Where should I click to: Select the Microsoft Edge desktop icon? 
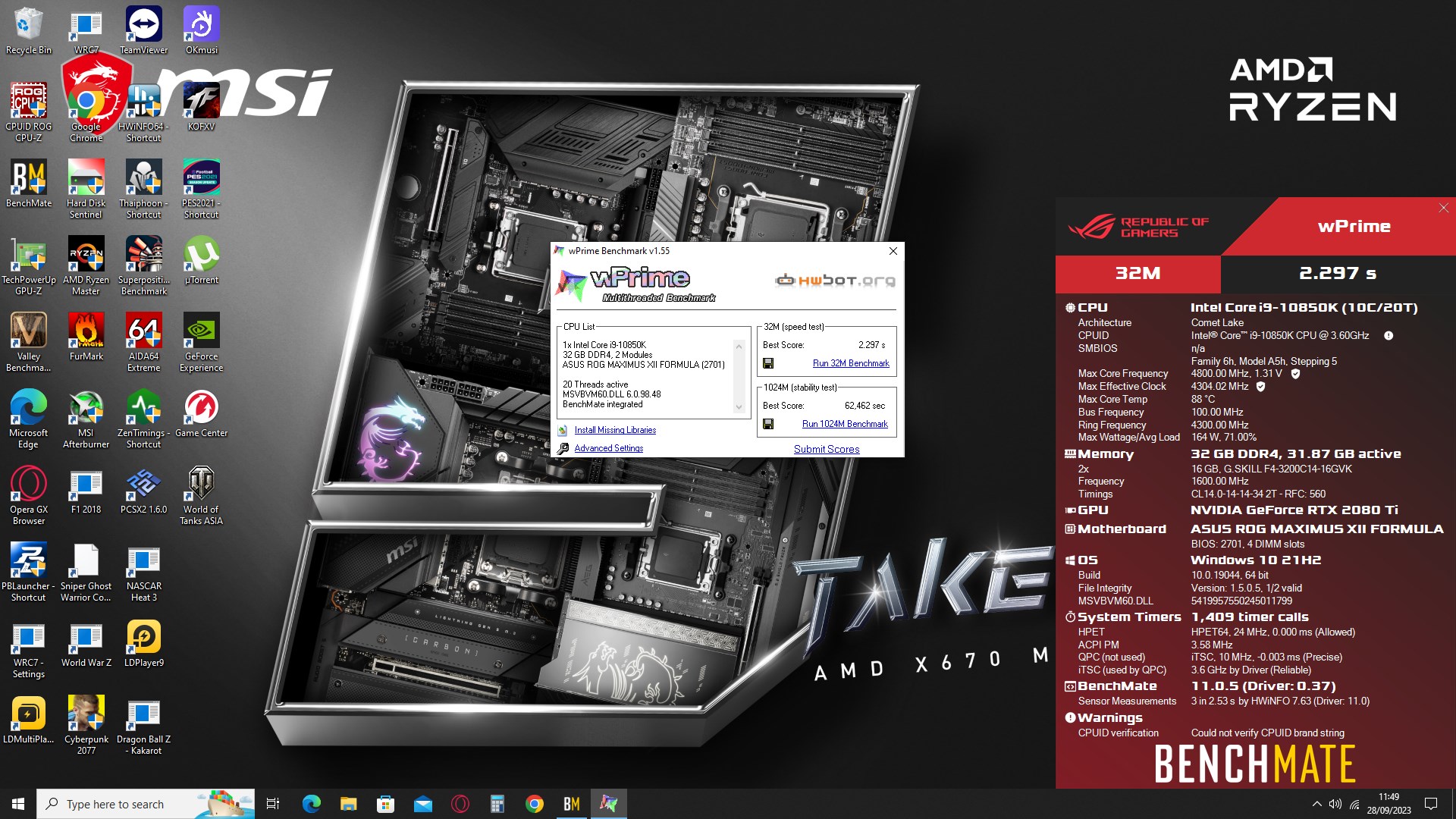[29, 419]
